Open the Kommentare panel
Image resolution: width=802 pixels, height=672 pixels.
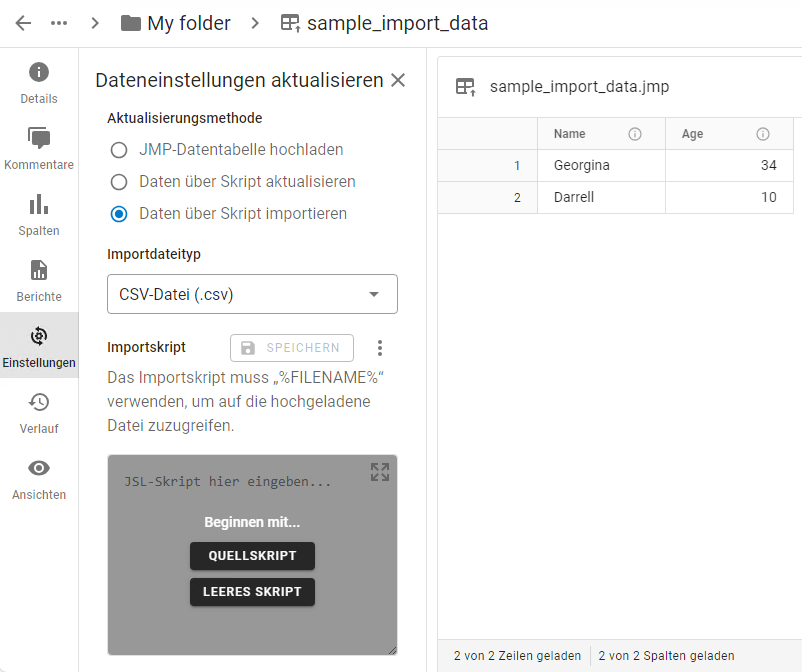39,148
